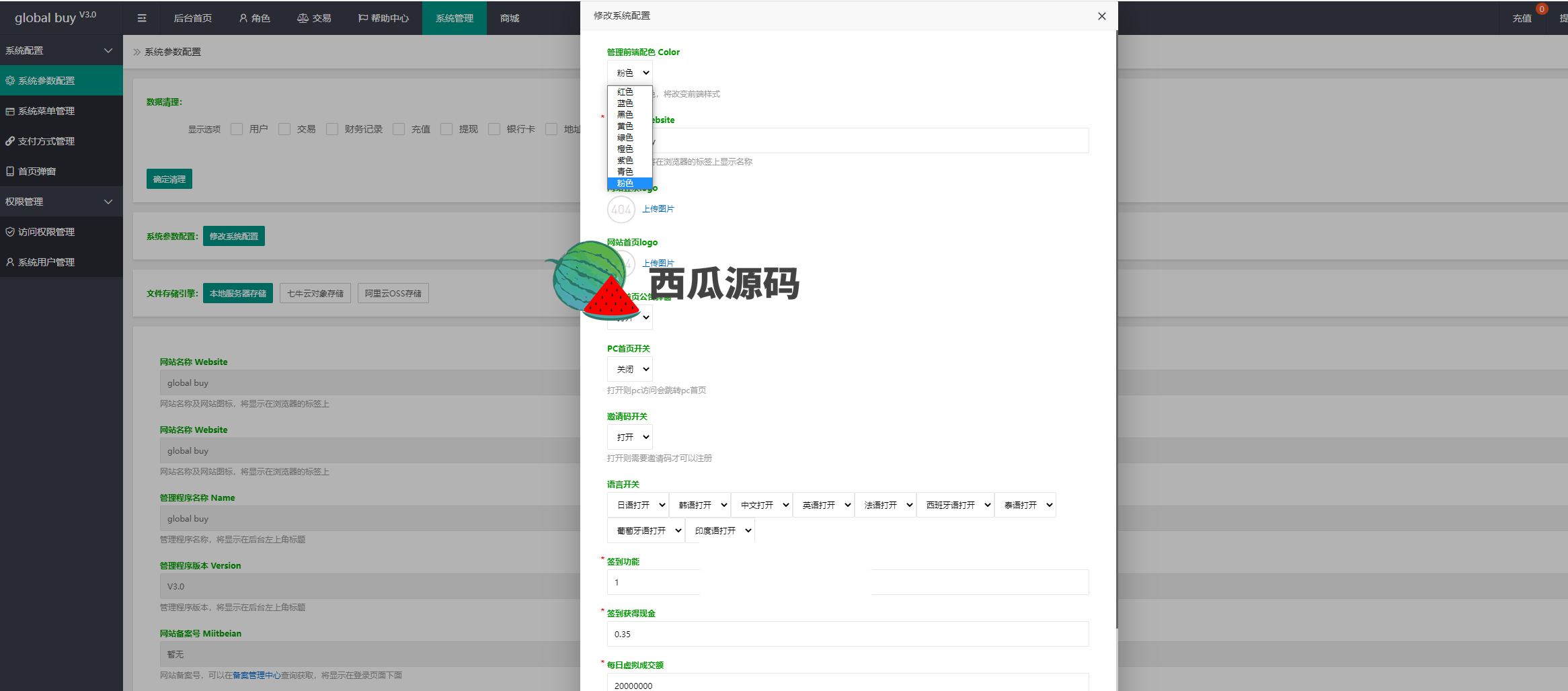Open 系统参数配置 in the sidebar
Viewport: 1568px width, 691px height.
point(61,81)
